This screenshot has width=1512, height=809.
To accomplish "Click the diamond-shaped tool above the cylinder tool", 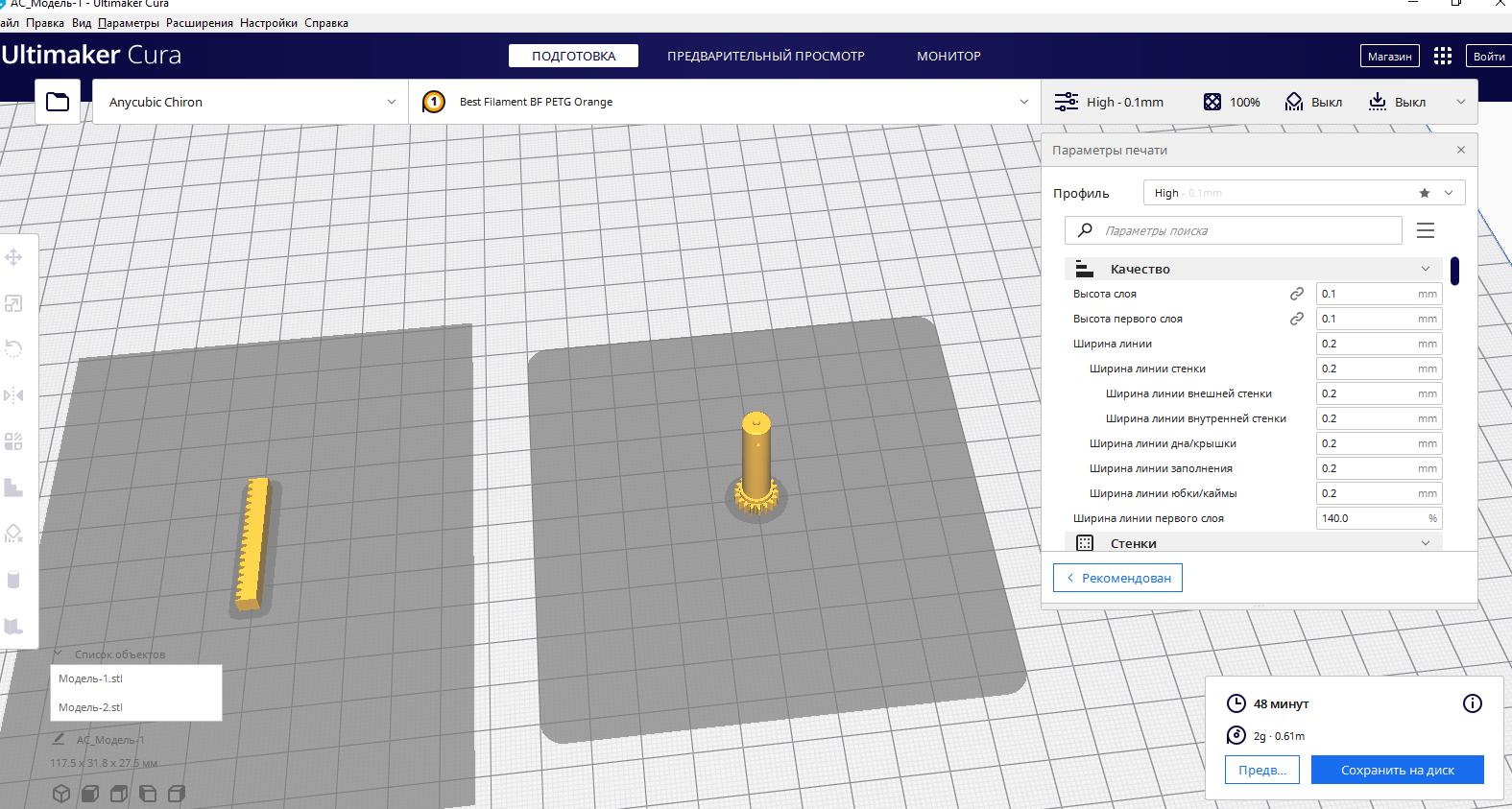I will [x=13, y=534].
